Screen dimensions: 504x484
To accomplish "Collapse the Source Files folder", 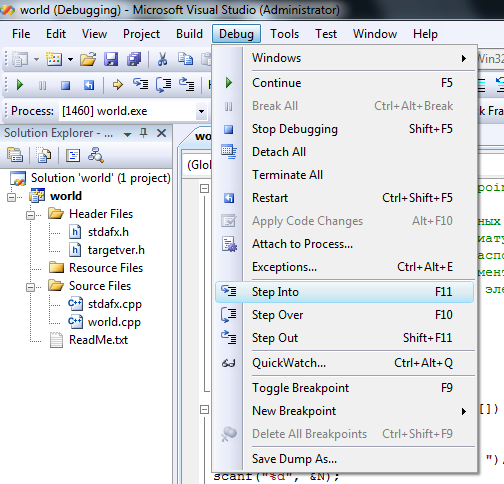I will tap(30, 287).
